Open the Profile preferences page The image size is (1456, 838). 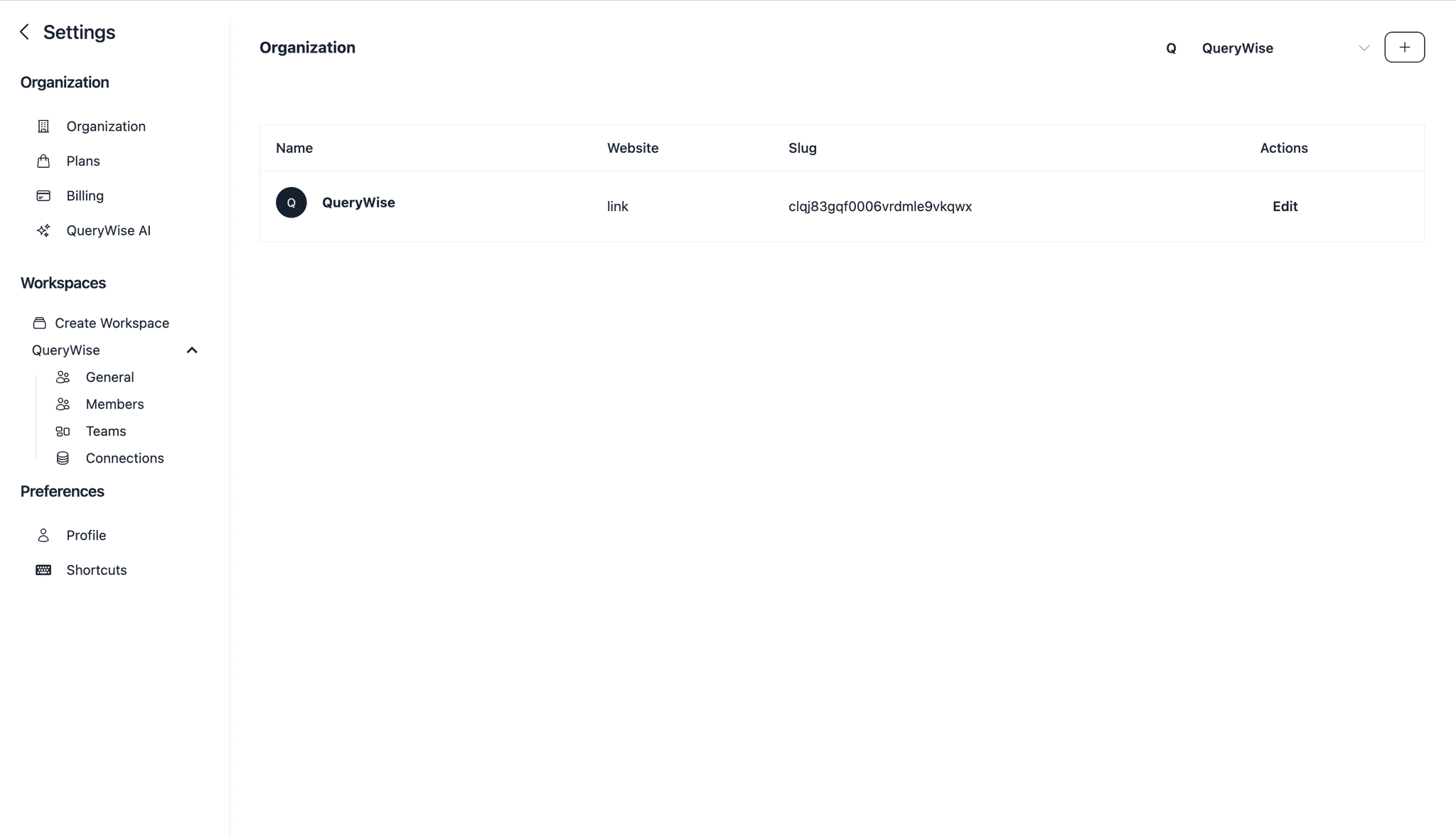tap(86, 535)
